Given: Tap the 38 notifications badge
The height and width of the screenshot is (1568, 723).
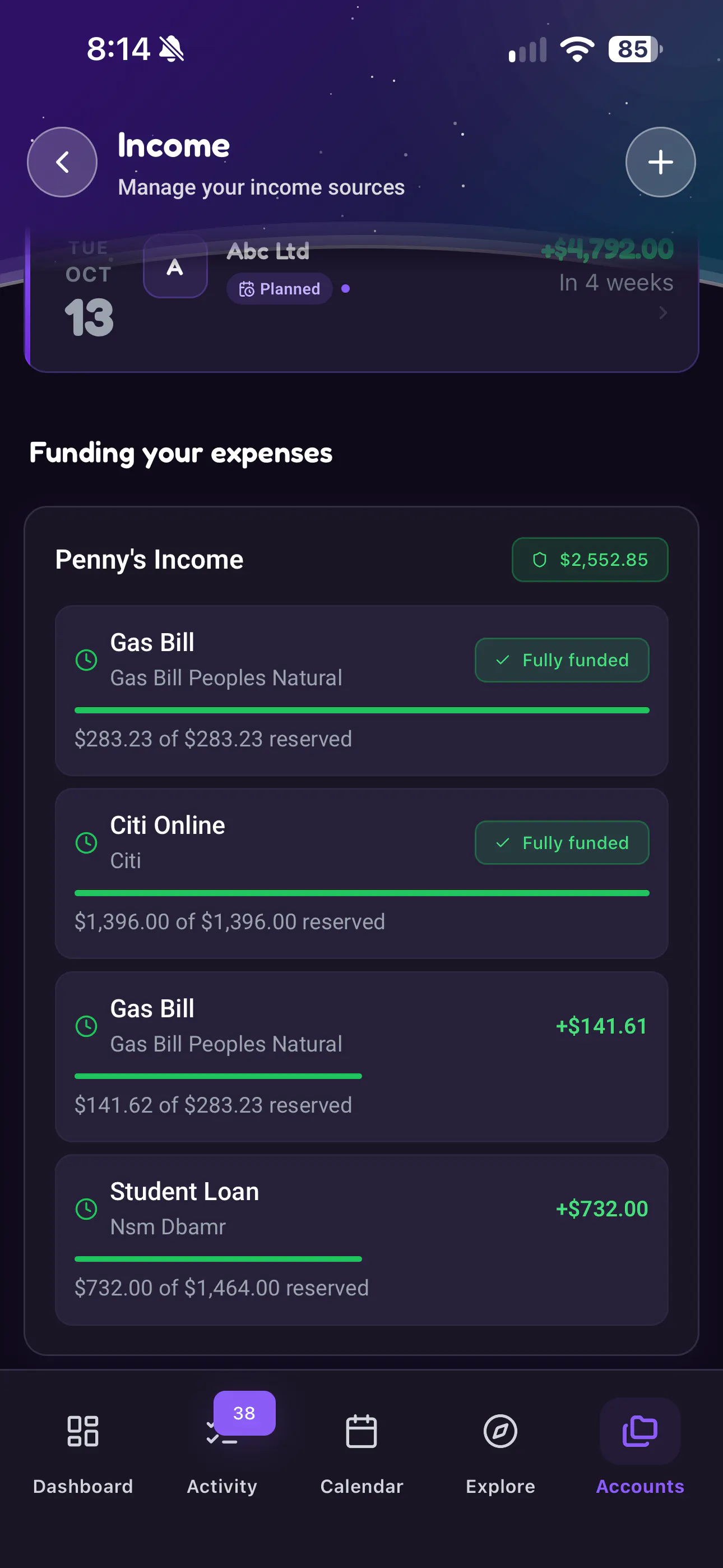Looking at the screenshot, I should (x=244, y=1413).
